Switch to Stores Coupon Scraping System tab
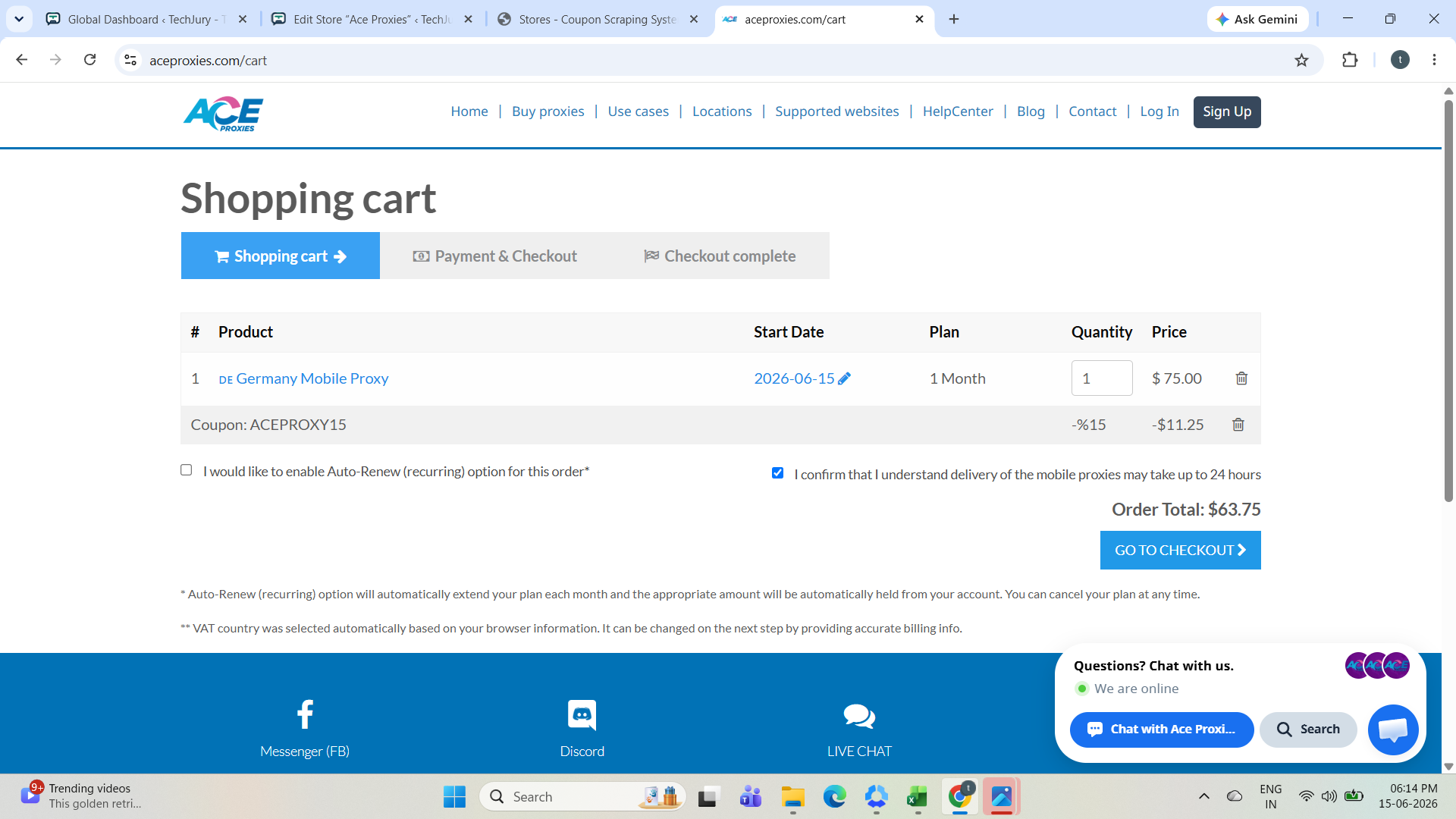The image size is (1456, 819). (x=598, y=19)
